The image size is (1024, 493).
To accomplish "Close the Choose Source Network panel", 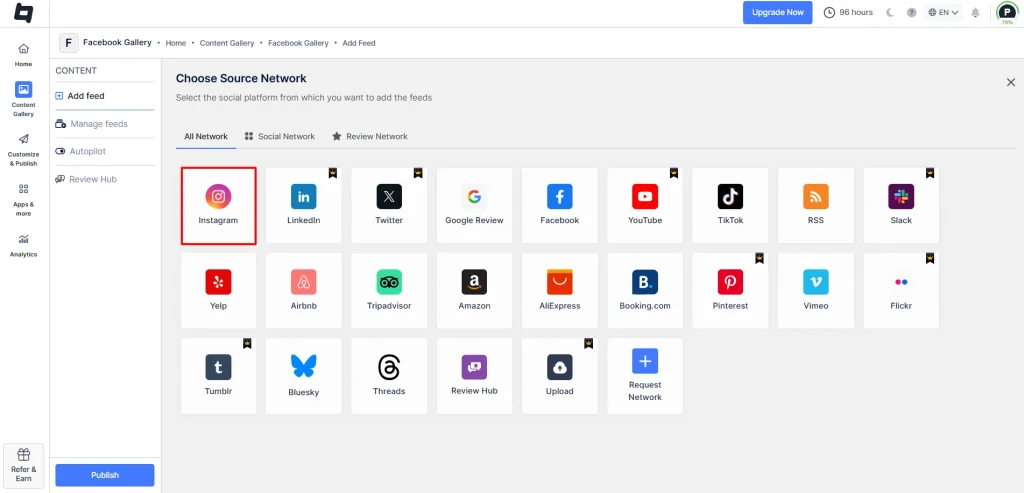I will [1010, 82].
